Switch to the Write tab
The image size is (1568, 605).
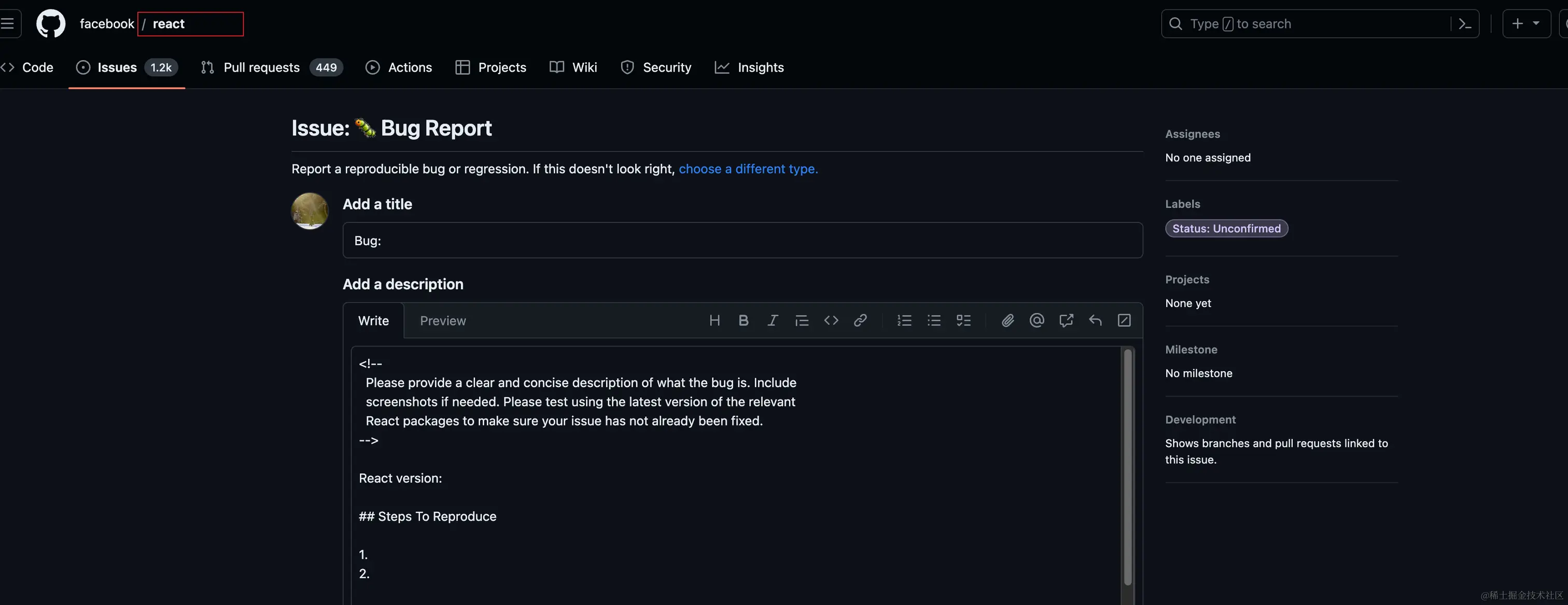(373, 321)
